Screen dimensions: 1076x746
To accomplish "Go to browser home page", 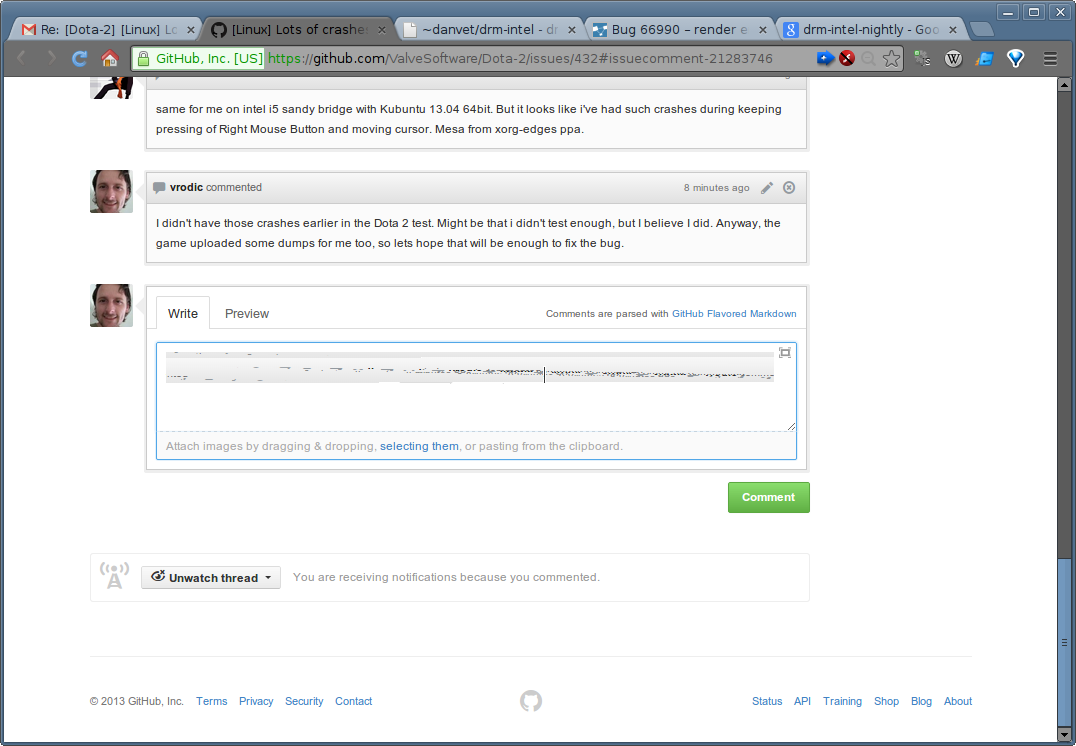I will (x=110, y=59).
